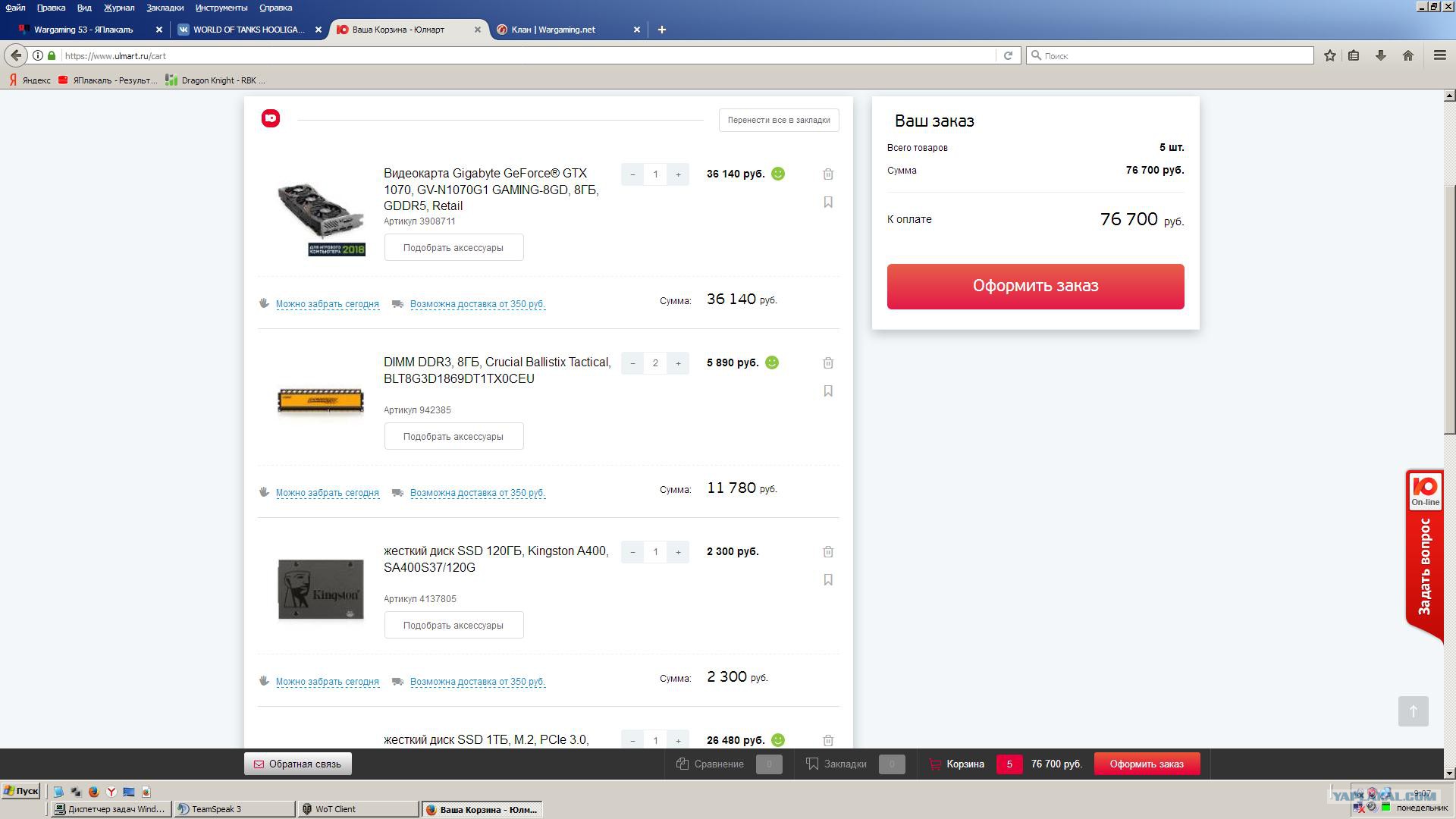Screen dimensions: 1456x819
Task: Click the Ulmart logo above cart list
Action: (271, 118)
